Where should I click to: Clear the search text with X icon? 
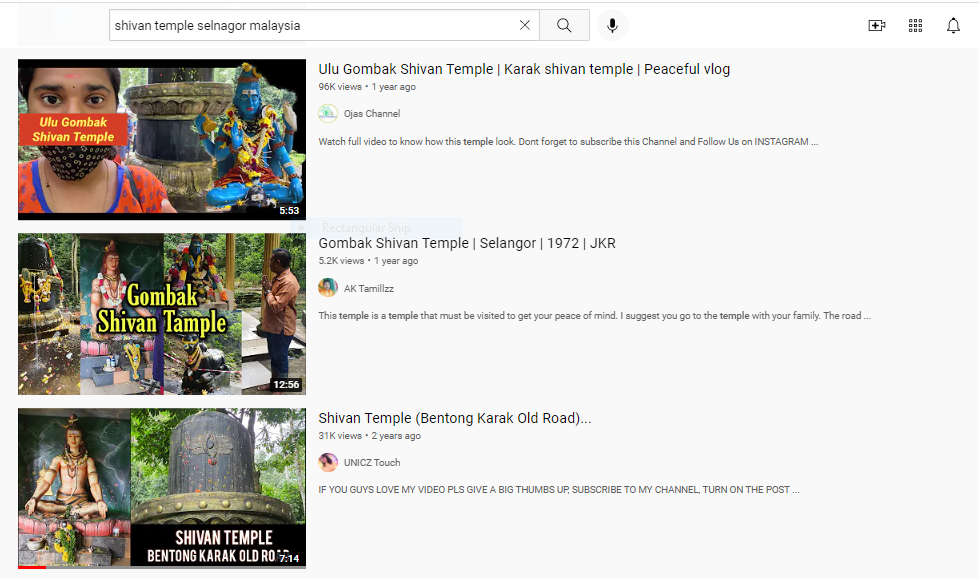[x=525, y=26]
